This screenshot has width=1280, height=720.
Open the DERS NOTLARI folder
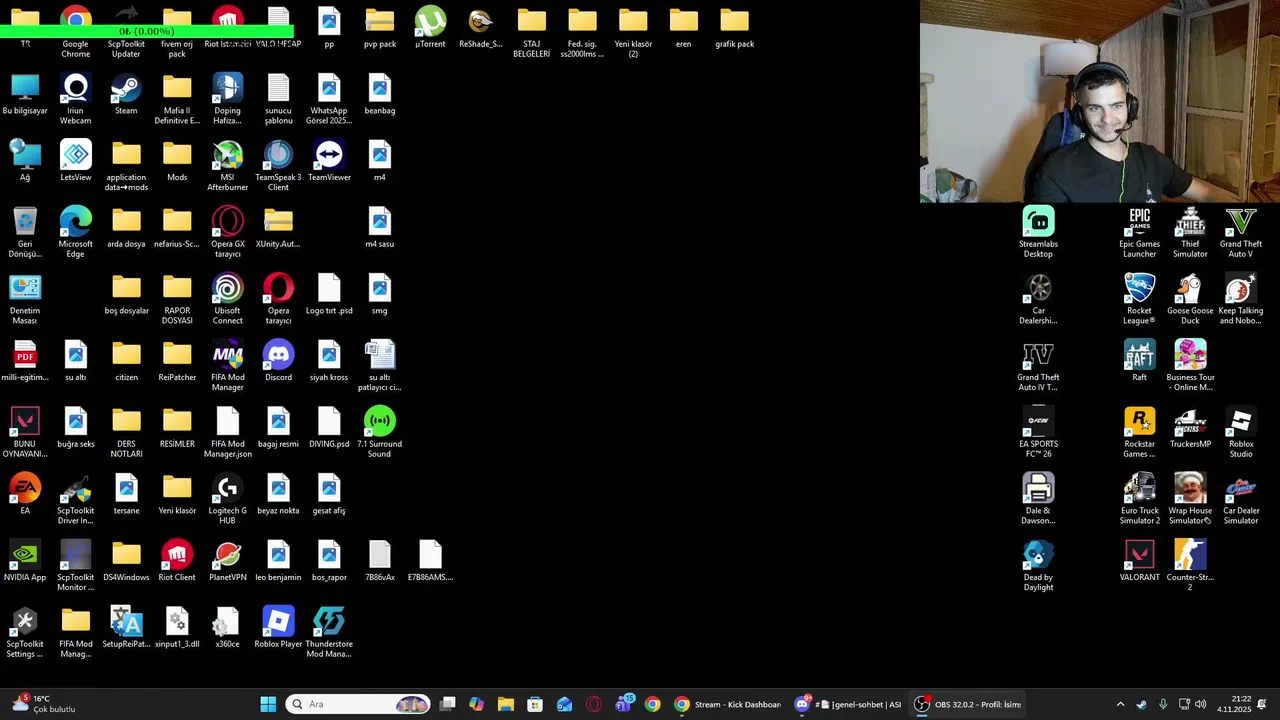tap(126, 432)
